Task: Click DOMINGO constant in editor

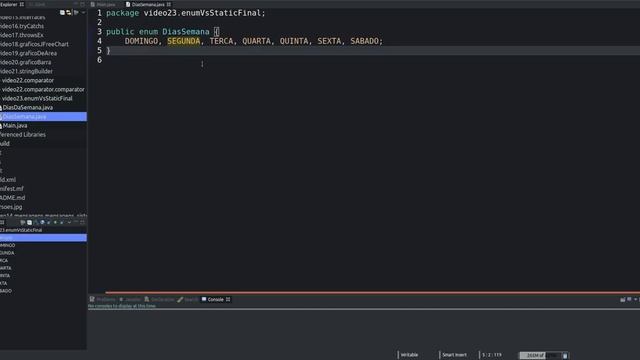Action: coord(141,41)
